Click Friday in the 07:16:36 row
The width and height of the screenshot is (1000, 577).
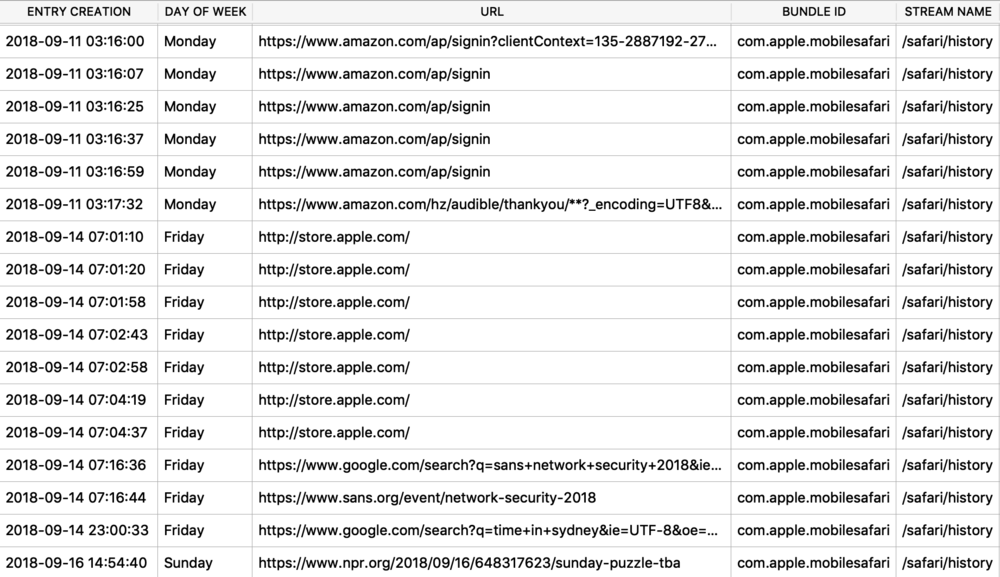(184, 465)
